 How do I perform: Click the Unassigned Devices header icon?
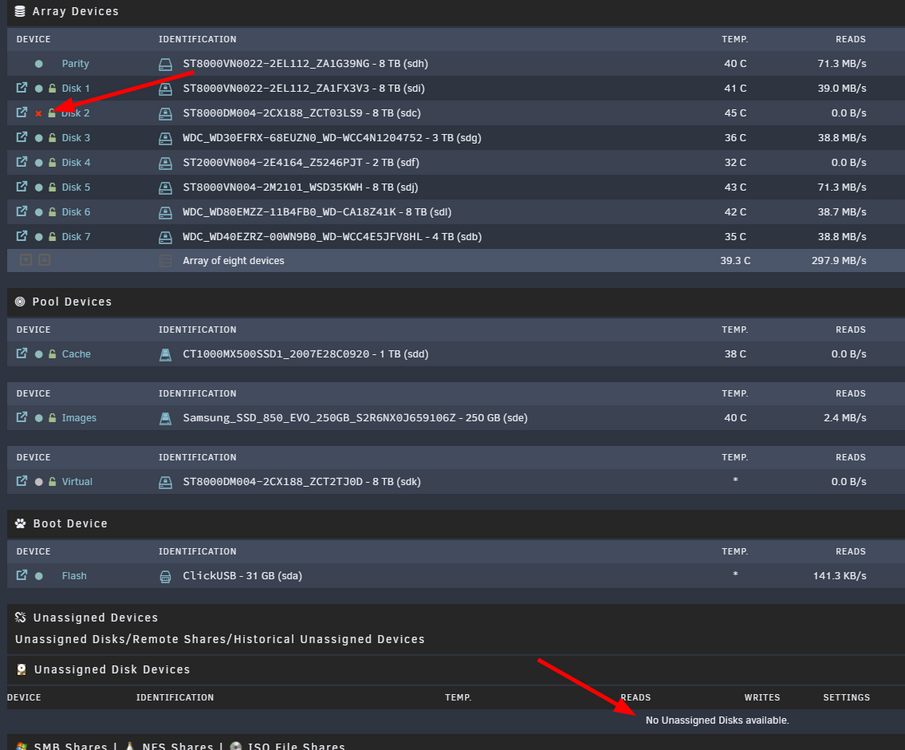click(21, 618)
